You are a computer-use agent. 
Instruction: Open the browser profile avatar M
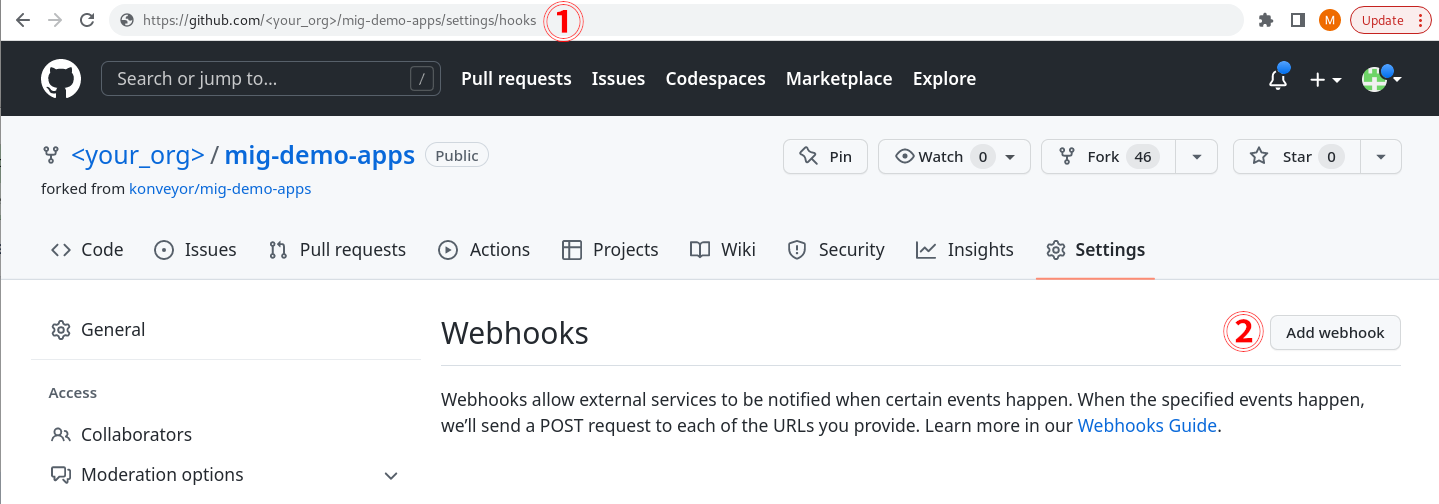(1330, 20)
